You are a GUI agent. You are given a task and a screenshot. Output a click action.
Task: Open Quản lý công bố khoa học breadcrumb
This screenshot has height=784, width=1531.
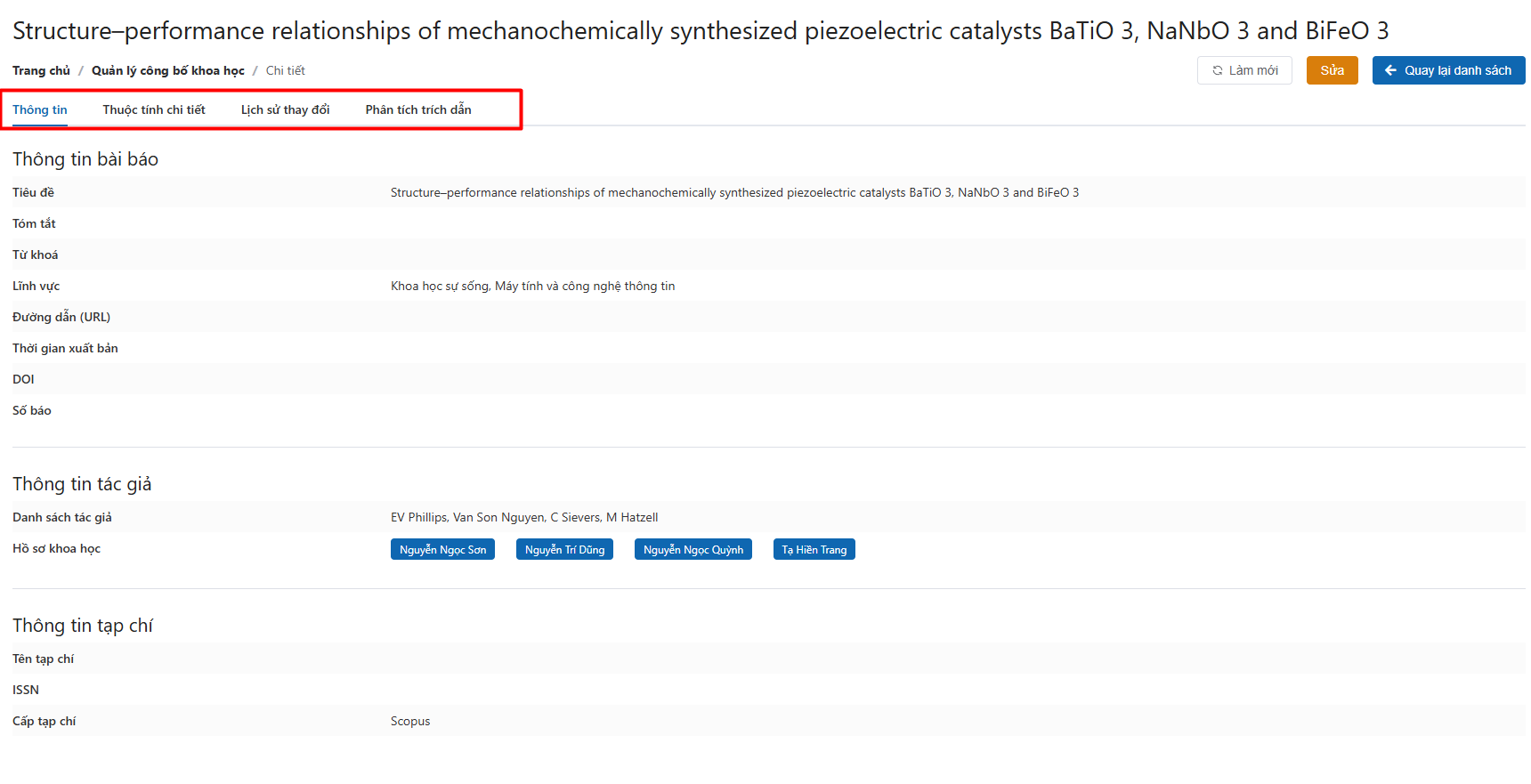pyautogui.click(x=167, y=70)
